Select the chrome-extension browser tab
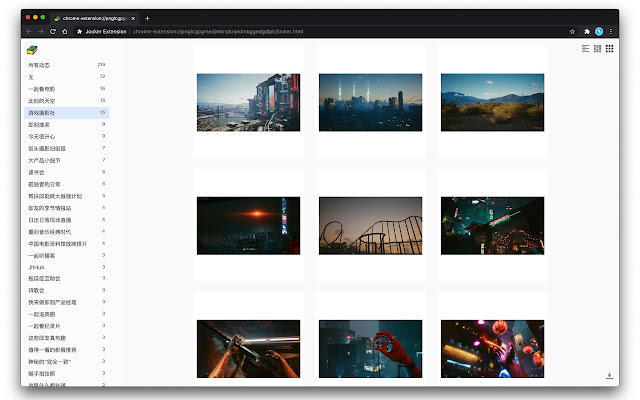Viewport: 640px width, 400px height. 95,18
